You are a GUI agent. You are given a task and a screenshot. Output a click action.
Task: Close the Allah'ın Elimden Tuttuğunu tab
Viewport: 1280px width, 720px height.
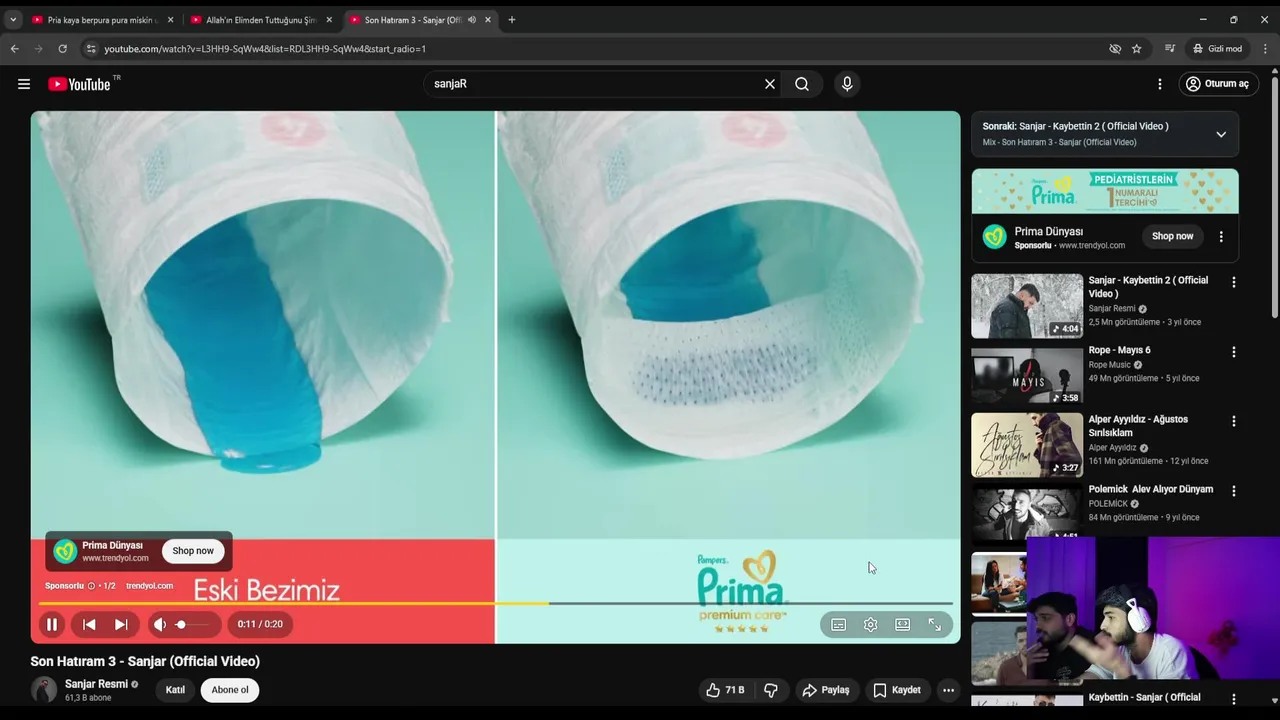pos(329,20)
